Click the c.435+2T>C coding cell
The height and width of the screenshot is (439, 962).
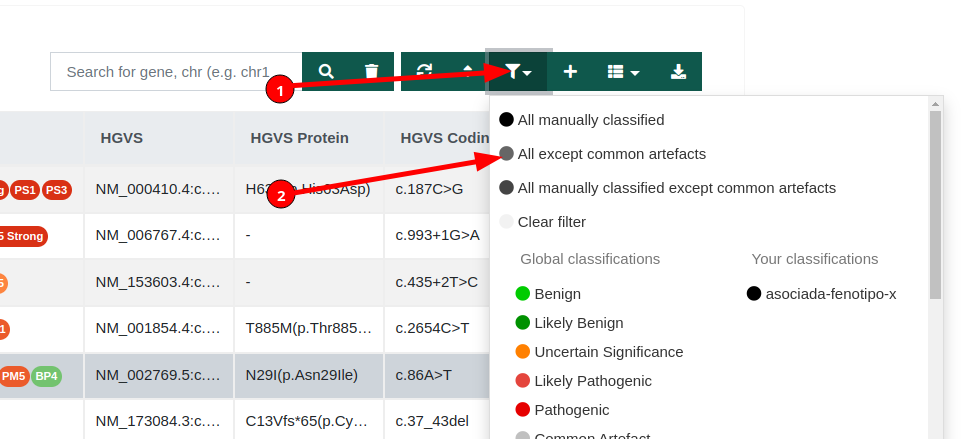tap(436, 282)
